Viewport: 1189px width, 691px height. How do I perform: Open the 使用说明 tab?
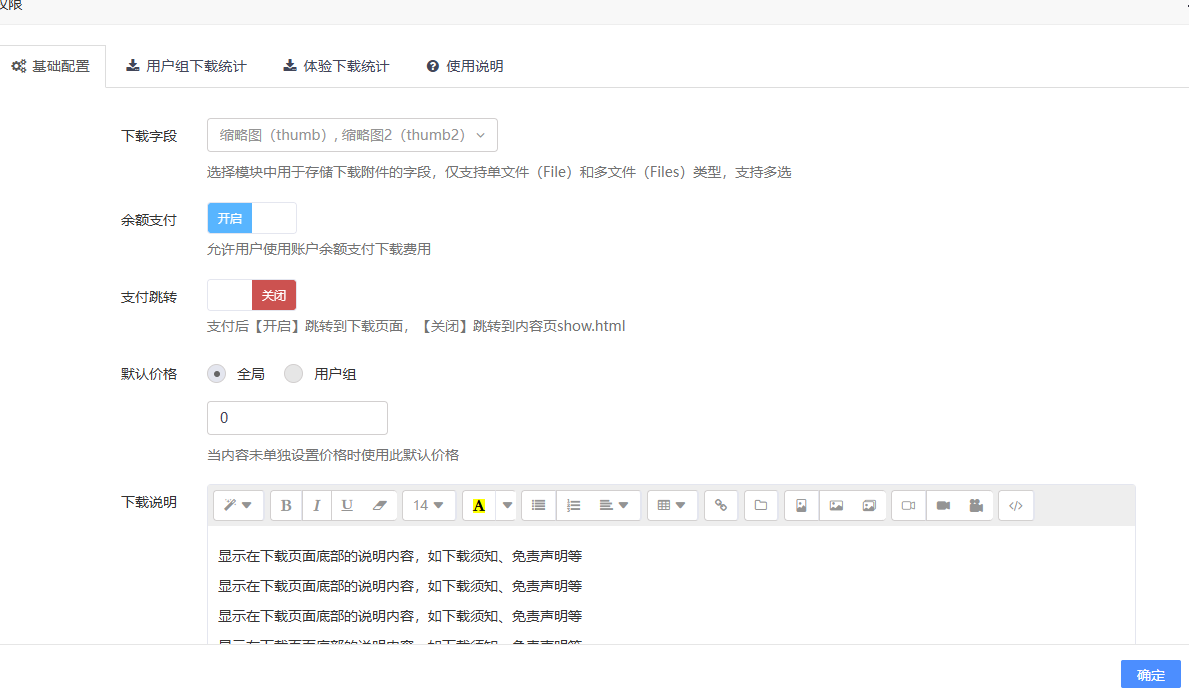(465, 67)
